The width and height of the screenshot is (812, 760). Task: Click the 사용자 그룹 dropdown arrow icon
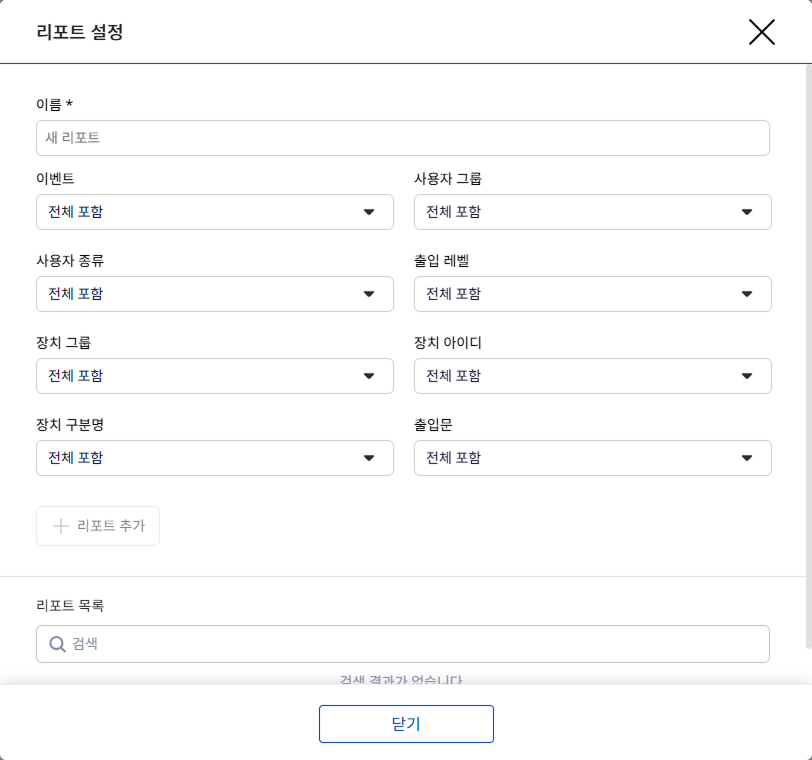point(747,212)
